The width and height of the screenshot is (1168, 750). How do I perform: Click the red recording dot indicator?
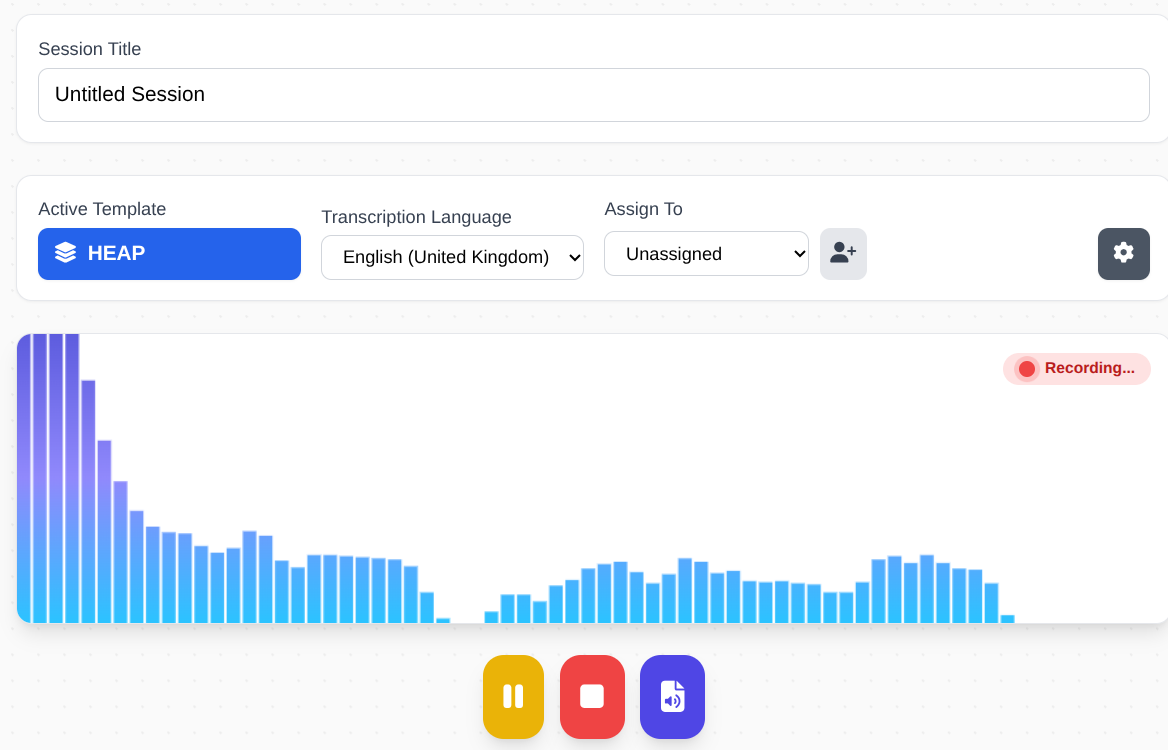1026,369
